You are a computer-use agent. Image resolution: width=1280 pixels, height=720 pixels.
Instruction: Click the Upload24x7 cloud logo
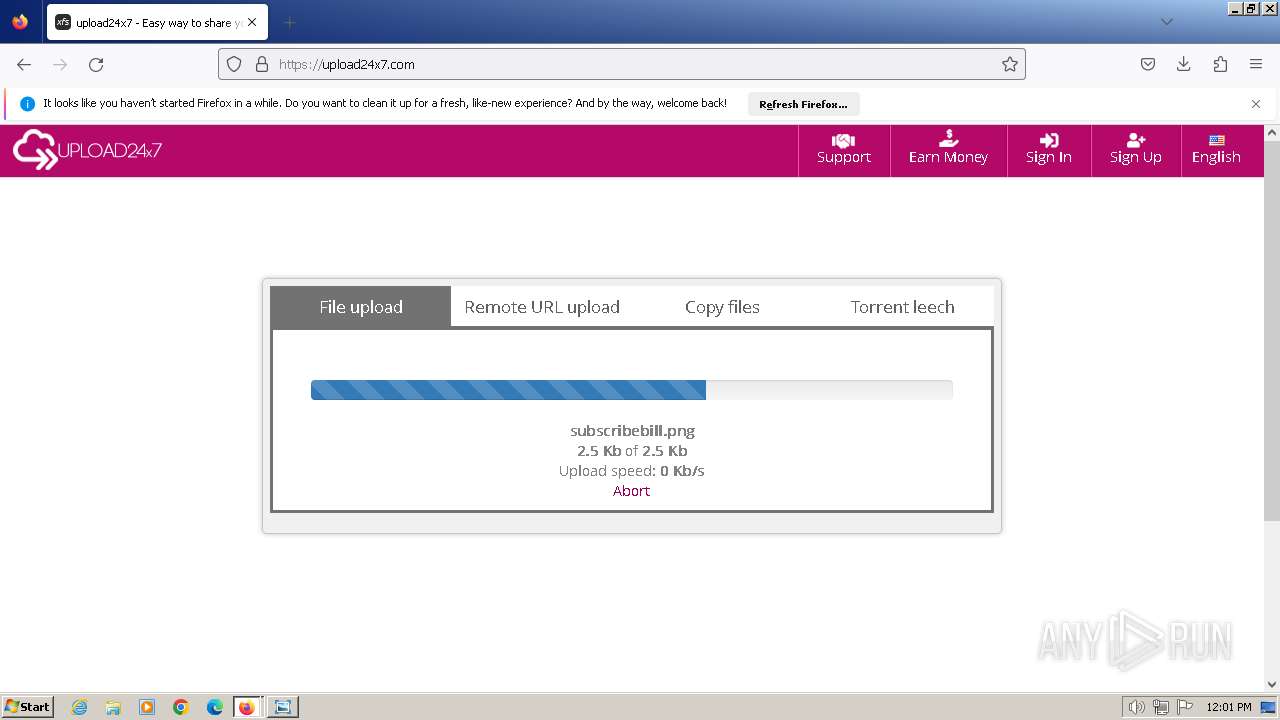(x=87, y=150)
